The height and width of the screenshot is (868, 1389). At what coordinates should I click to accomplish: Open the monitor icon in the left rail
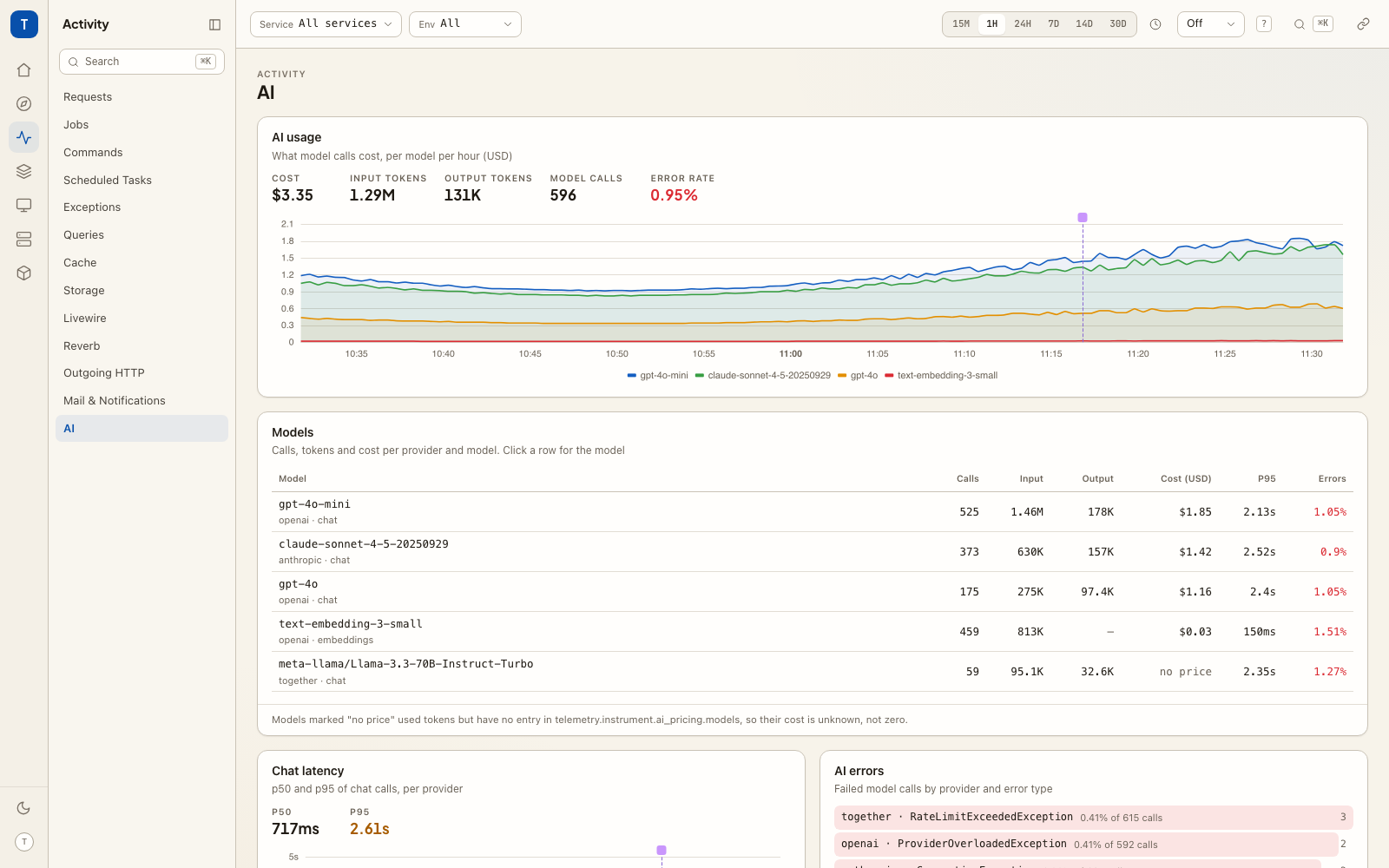click(24, 205)
